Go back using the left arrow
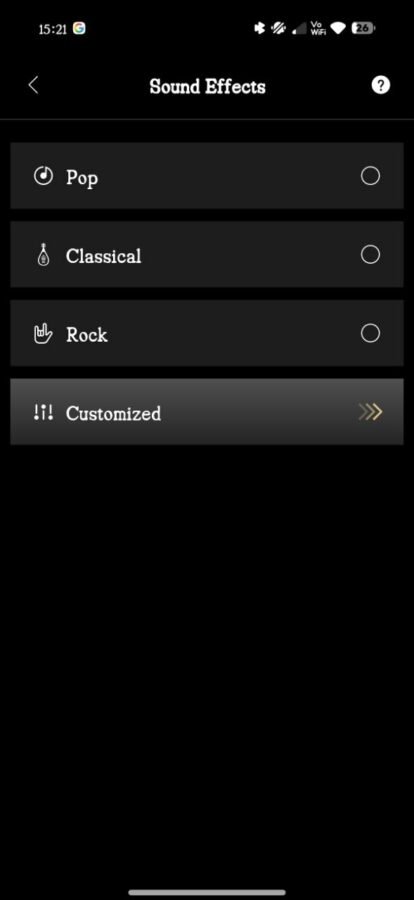This screenshot has width=414, height=900. (x=33, y=86)
